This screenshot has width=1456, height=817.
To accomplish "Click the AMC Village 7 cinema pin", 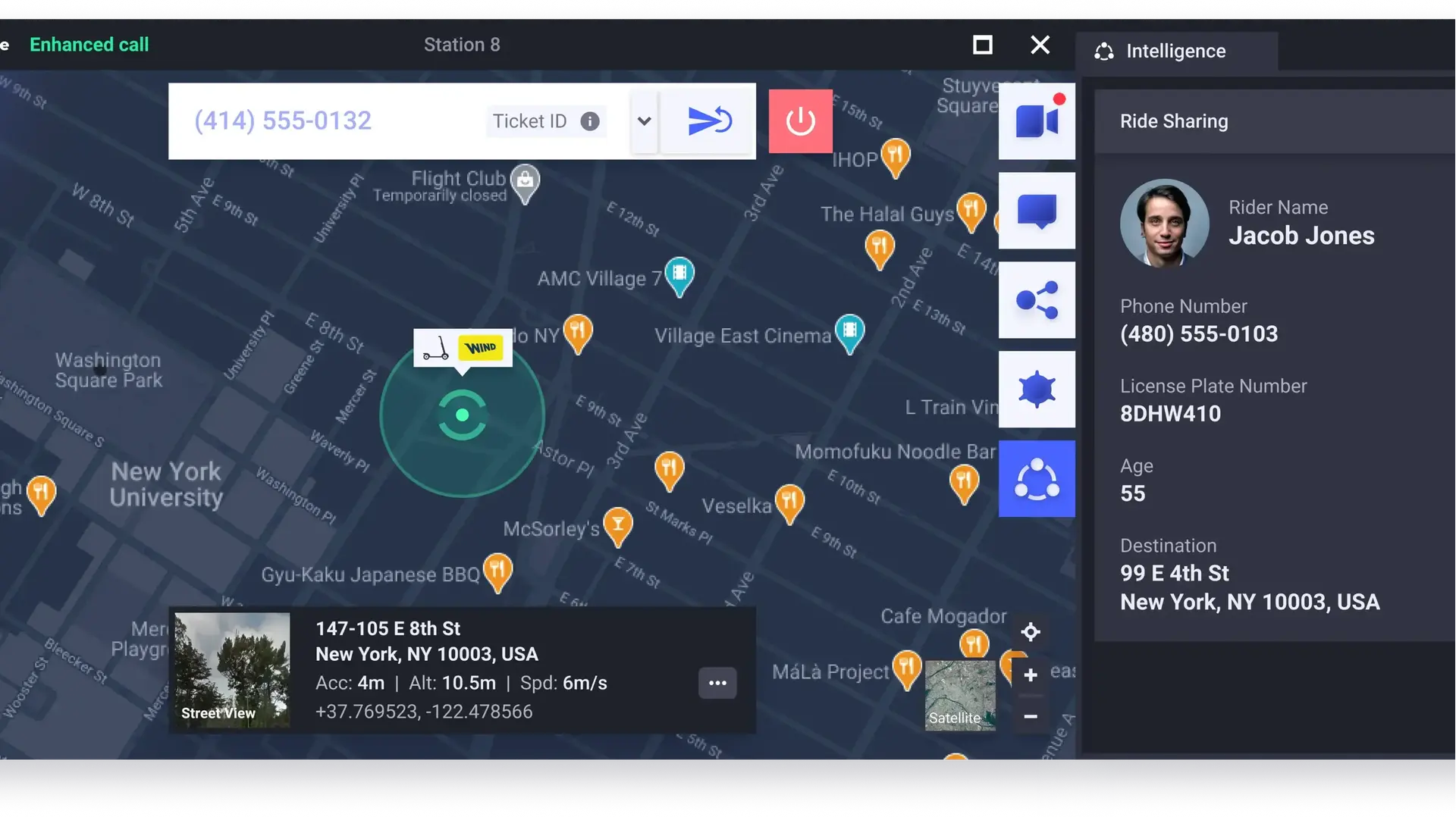I will coord(679,276).
